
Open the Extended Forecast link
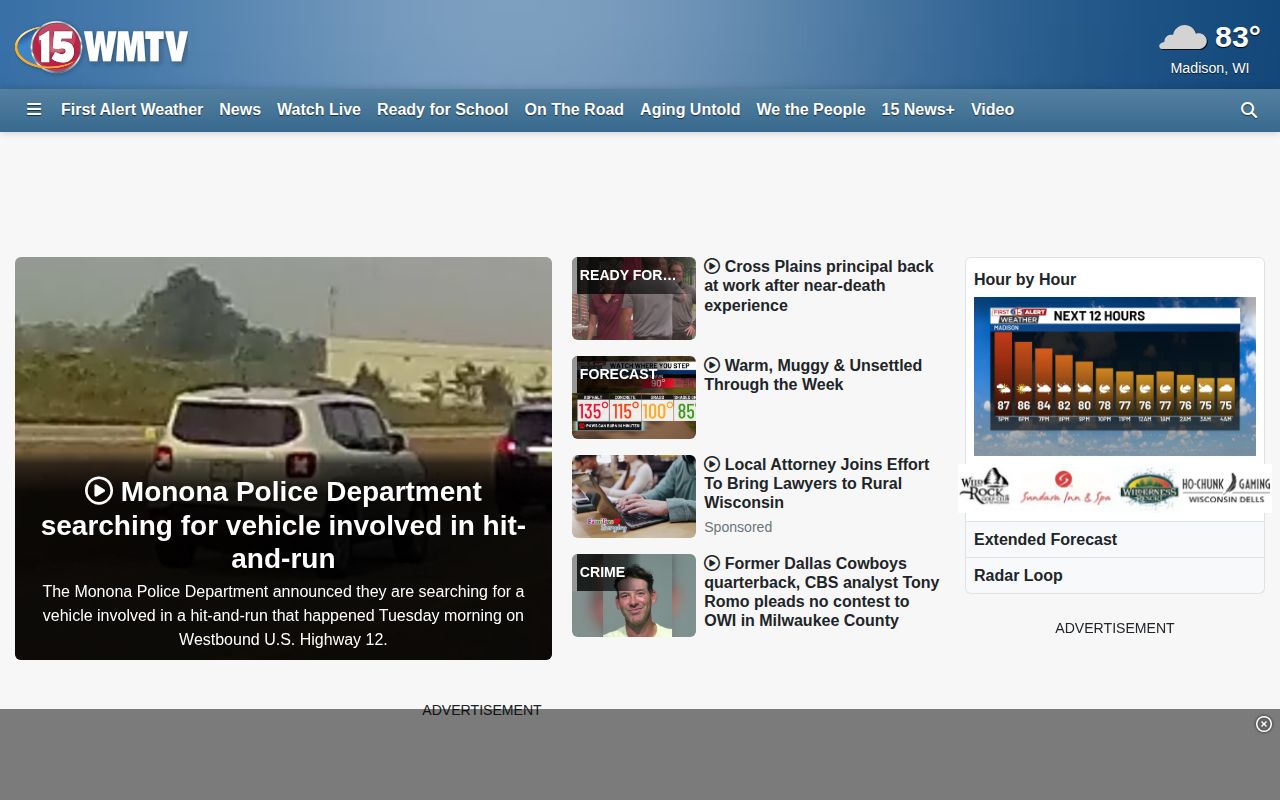[1045, 539]
